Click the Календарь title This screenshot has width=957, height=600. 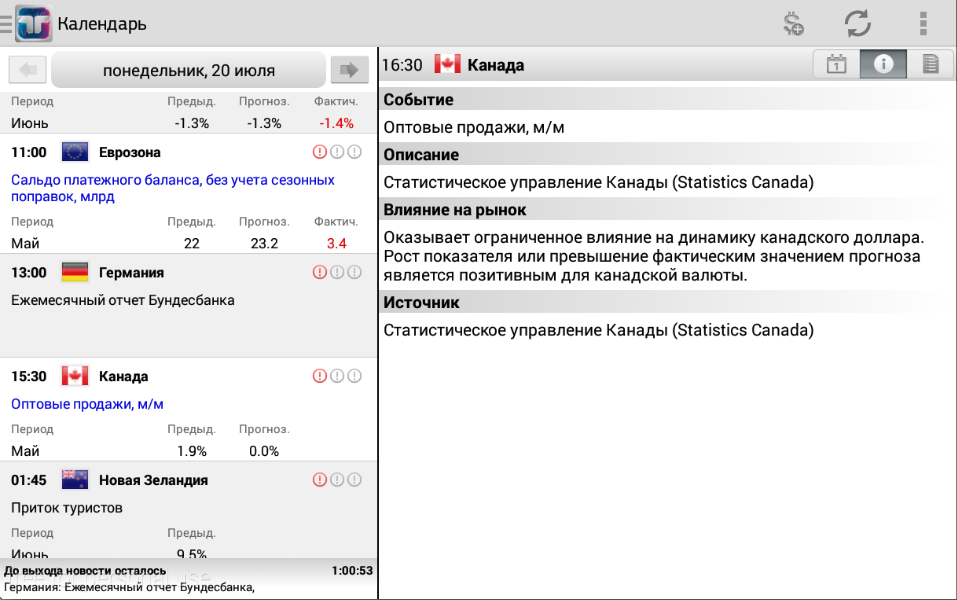[102, 24]
